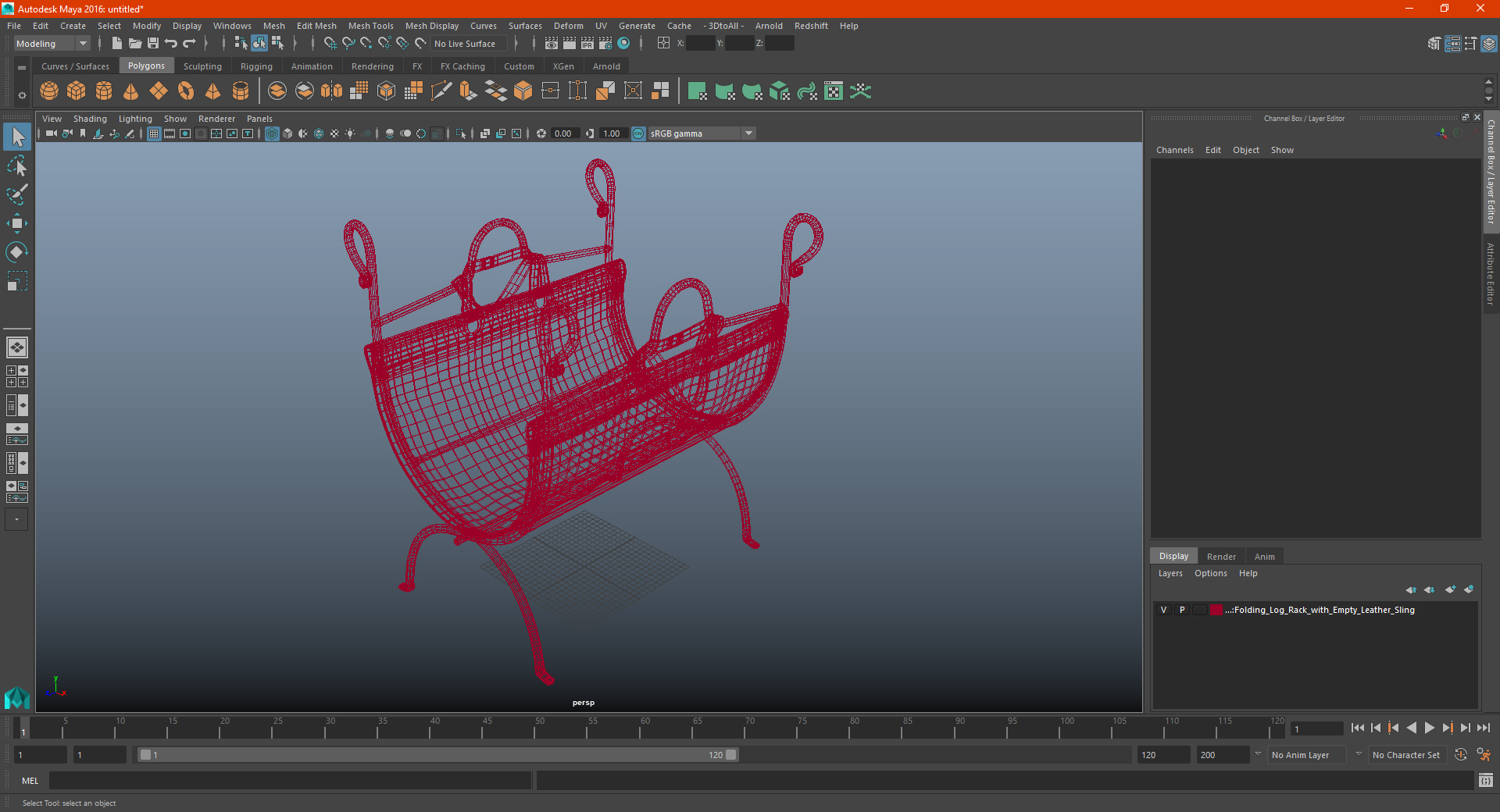Open animation preferences running-man icon
1500x812 pixels.
pyautogui.click(x=1484, y=755)
